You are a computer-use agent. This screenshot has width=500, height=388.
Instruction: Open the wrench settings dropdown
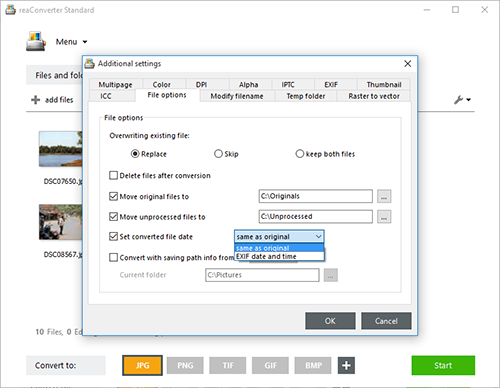(462, 100)
